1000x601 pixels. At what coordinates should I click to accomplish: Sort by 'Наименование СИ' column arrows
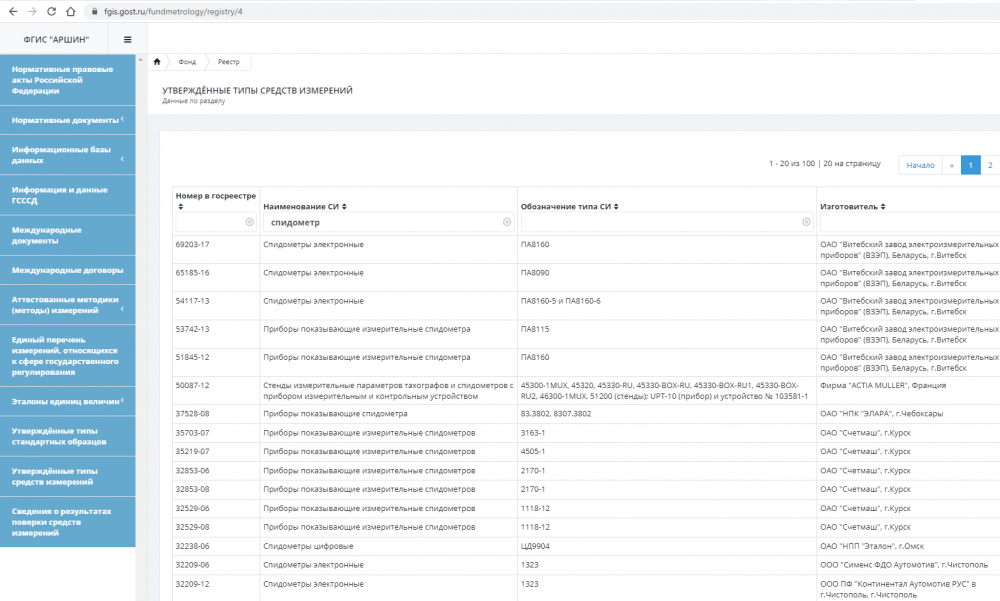pos(344,207)
